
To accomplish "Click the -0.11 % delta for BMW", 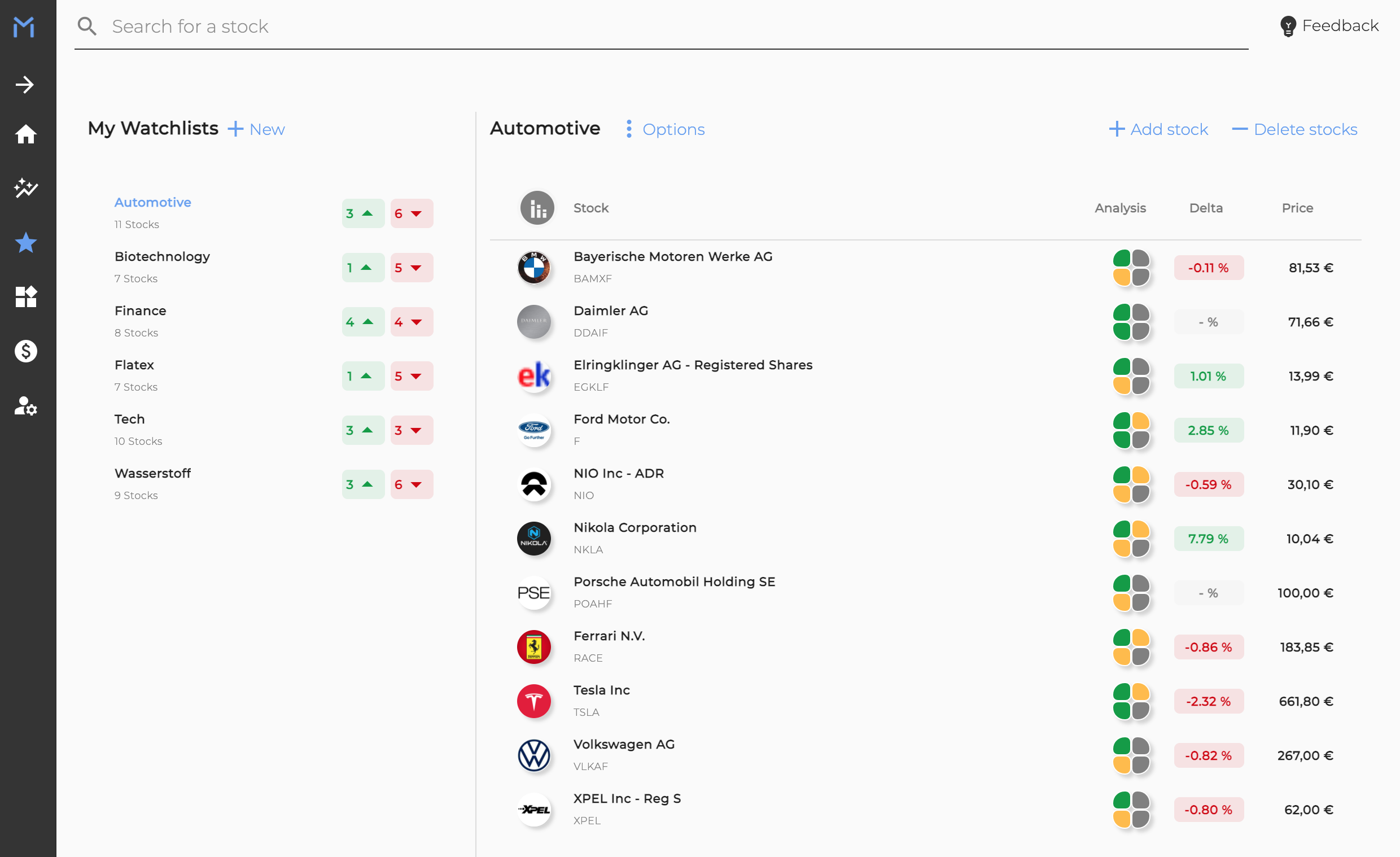I will pyautogui.click(x=1209, y=268).
